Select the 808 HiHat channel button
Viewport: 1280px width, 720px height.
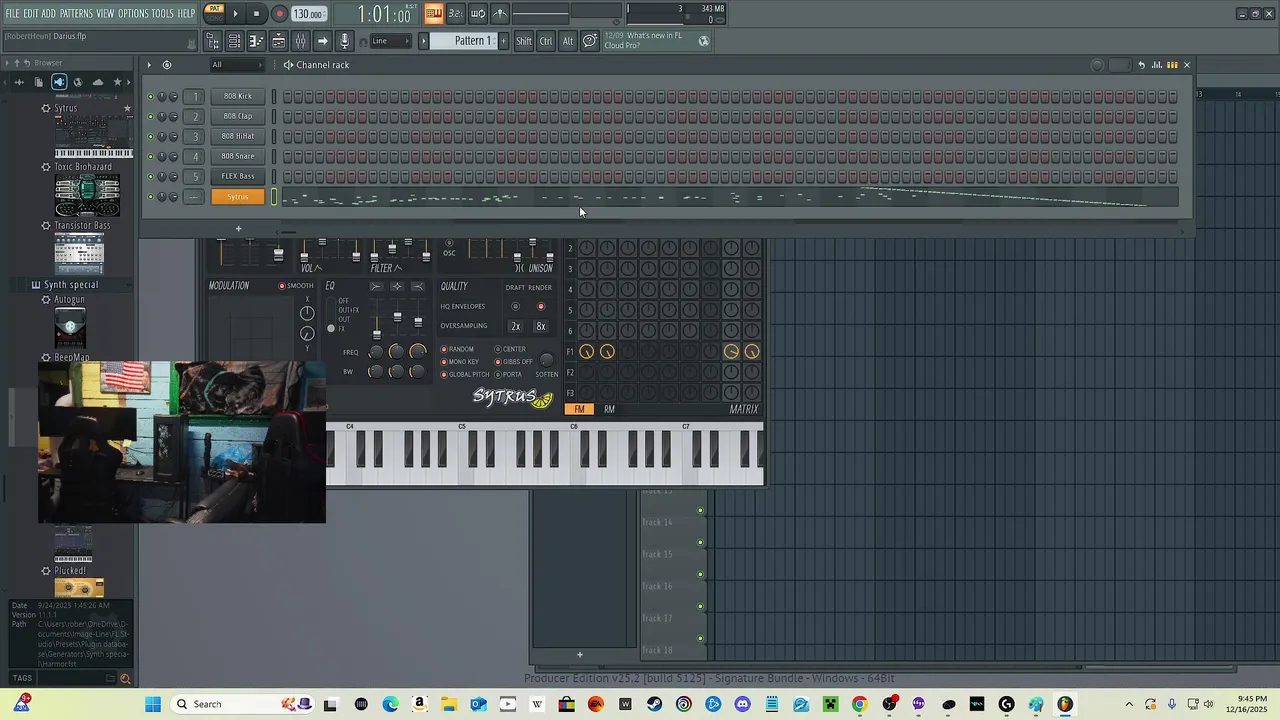[238, 136]
